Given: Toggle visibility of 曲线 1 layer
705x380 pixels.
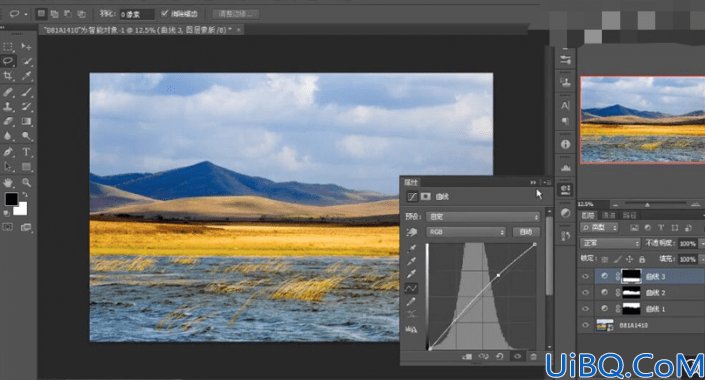Looking at the screenshot, I should tap(585, 309).
